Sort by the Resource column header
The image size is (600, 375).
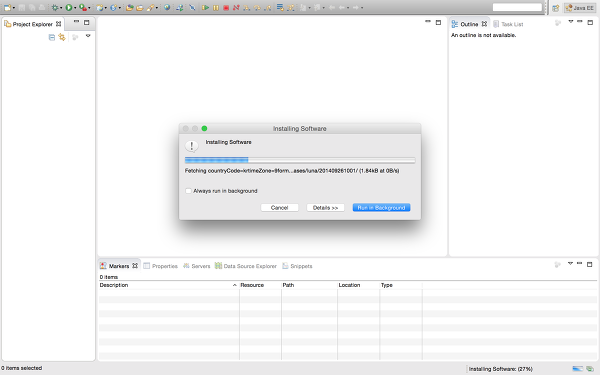(260, 285)
